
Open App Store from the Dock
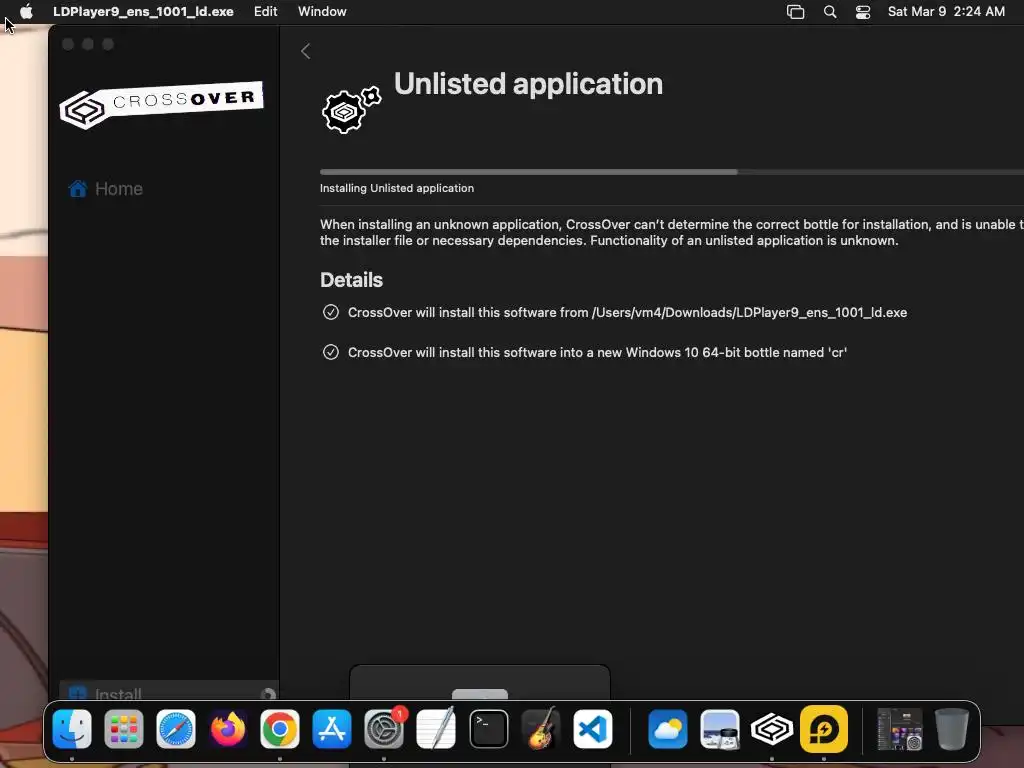point(332,729)
